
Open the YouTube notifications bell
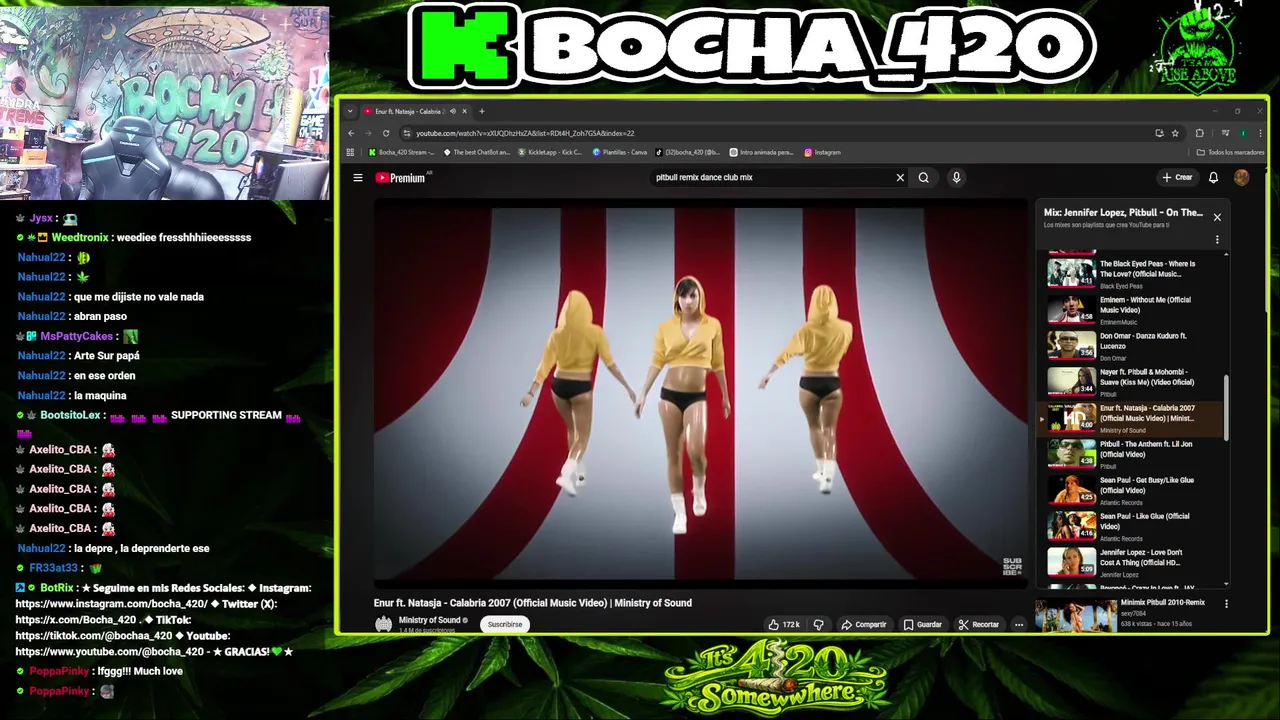pos(1213,178)
